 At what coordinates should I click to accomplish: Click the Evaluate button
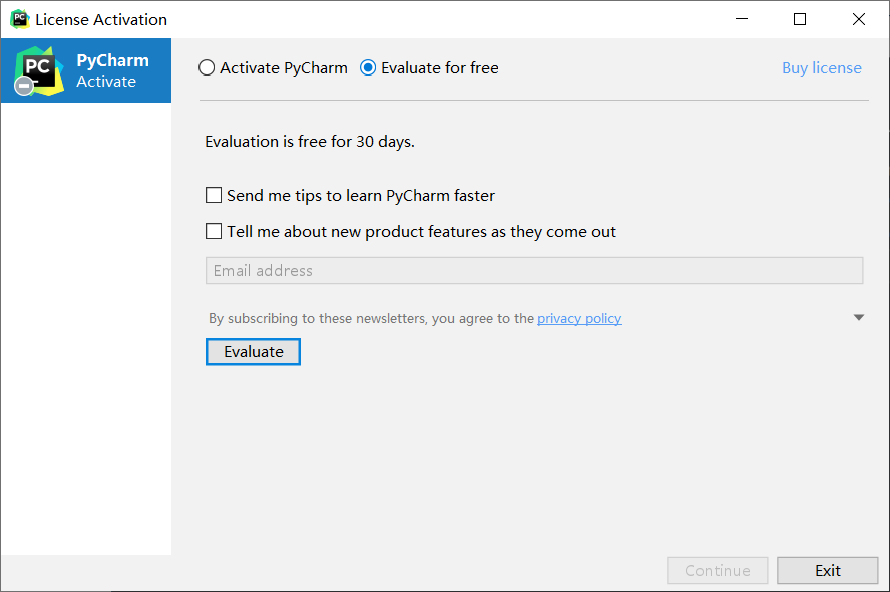[253, 352]
